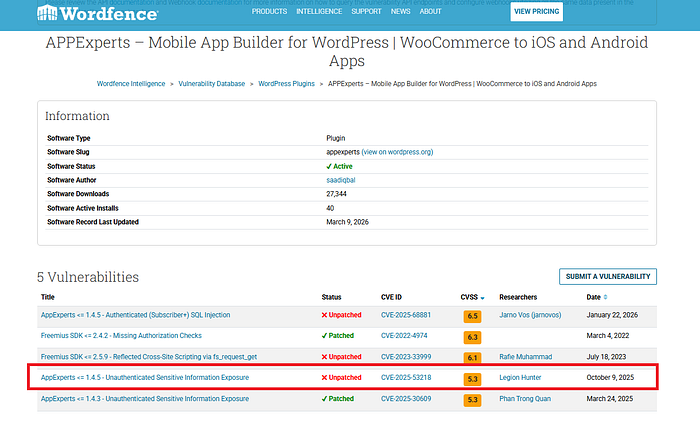Select the March 4, 2022 date

click(x=608, y=335)
